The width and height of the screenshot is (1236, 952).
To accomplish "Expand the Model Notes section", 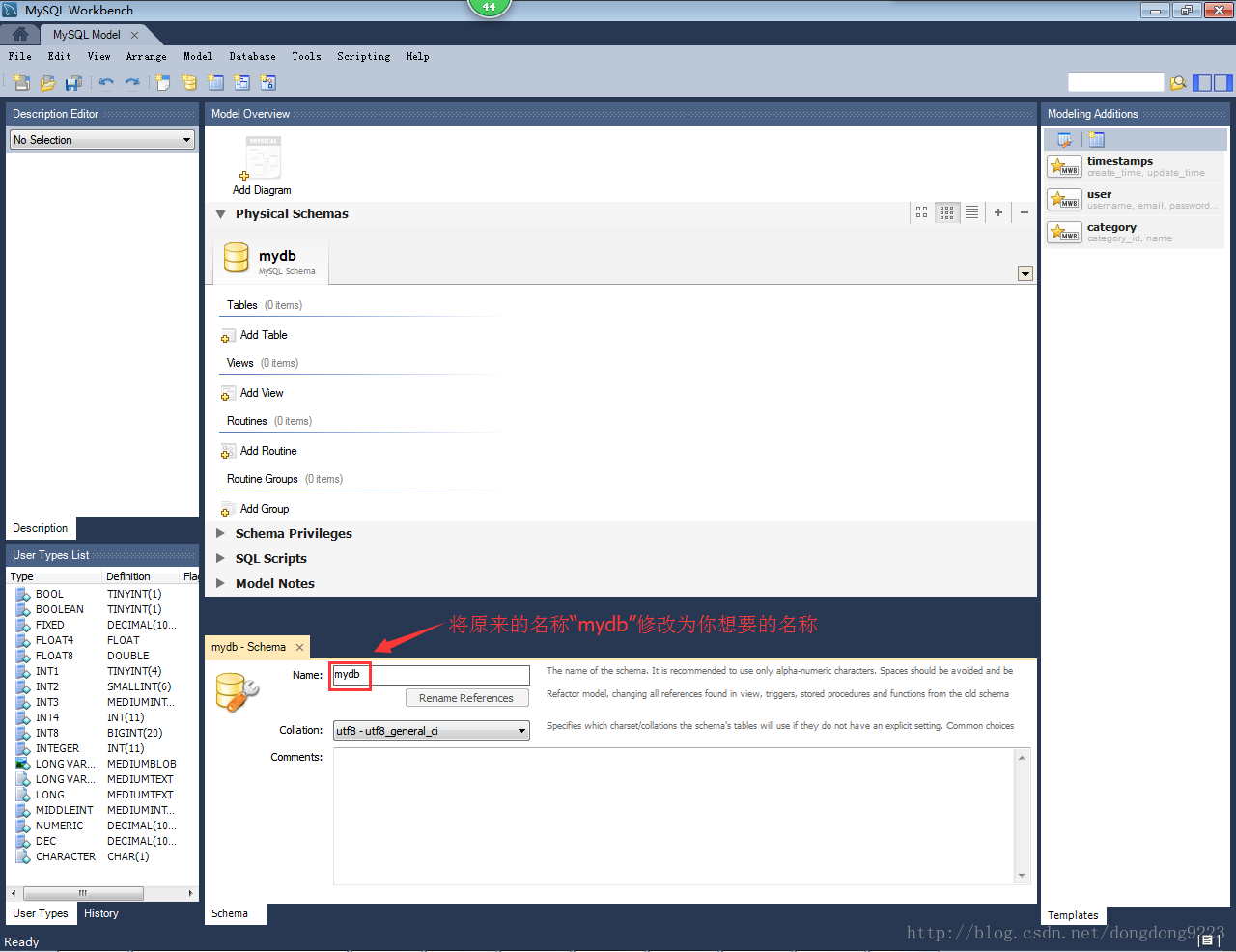I will click(x=220, y=583).
